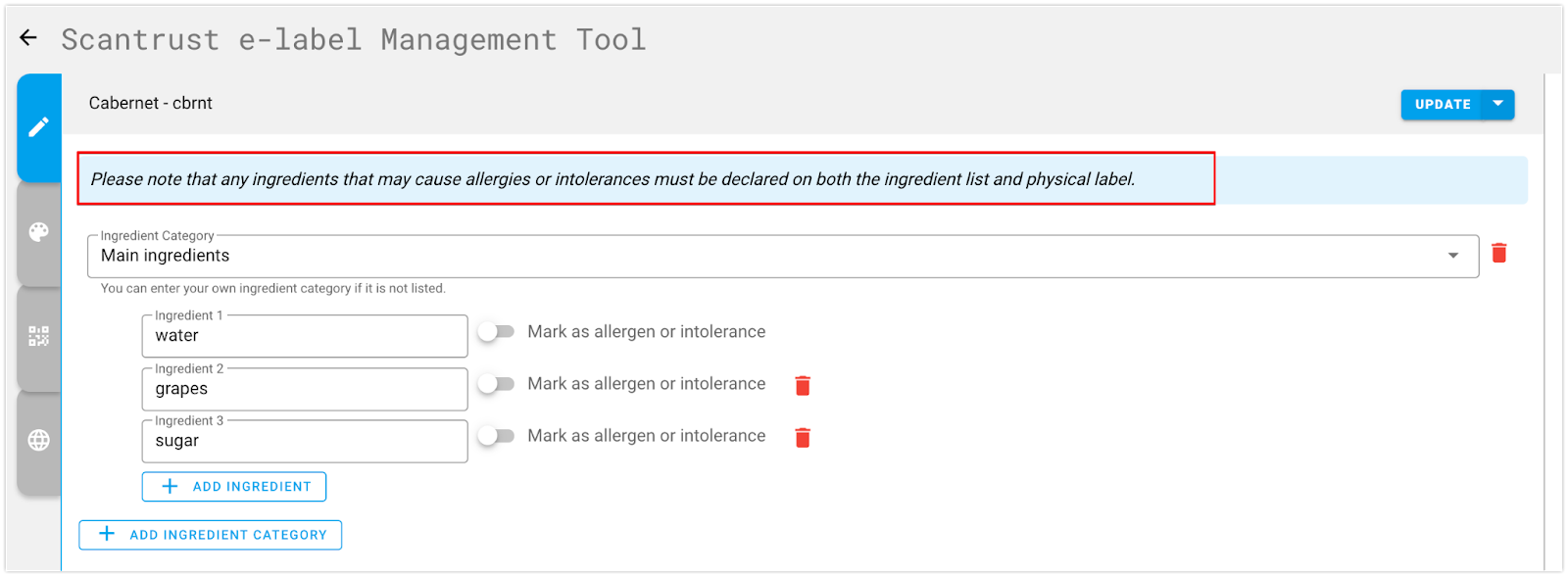Image resolution: width=1568 pixels, height=577 pixels.
Task: Click the ADD INGREDIENT CATEGORY button
Action: [x=211, y=535]
